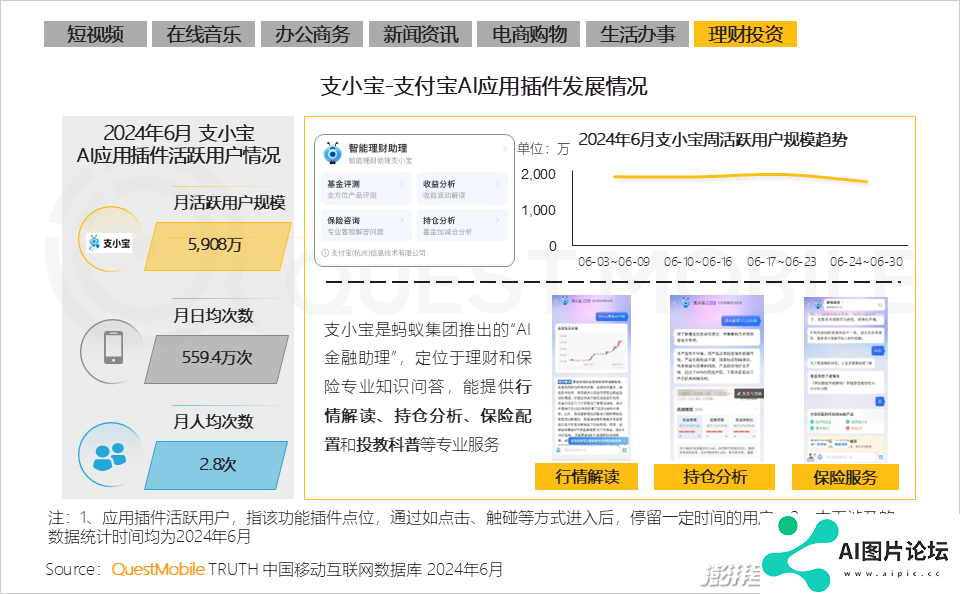Click the QuestMobile source link text
The image size is (960, 594).
click(158, 570)
